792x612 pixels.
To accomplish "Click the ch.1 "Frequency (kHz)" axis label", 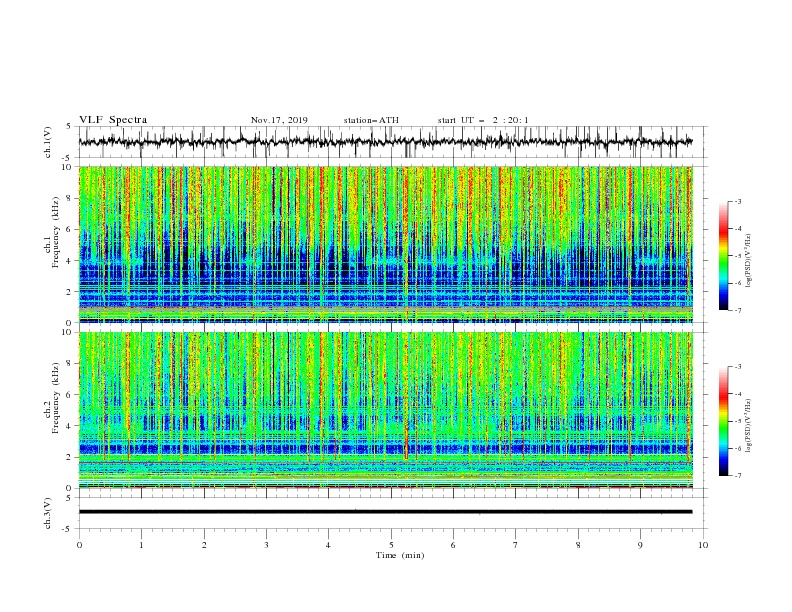I will pos(56,230).
